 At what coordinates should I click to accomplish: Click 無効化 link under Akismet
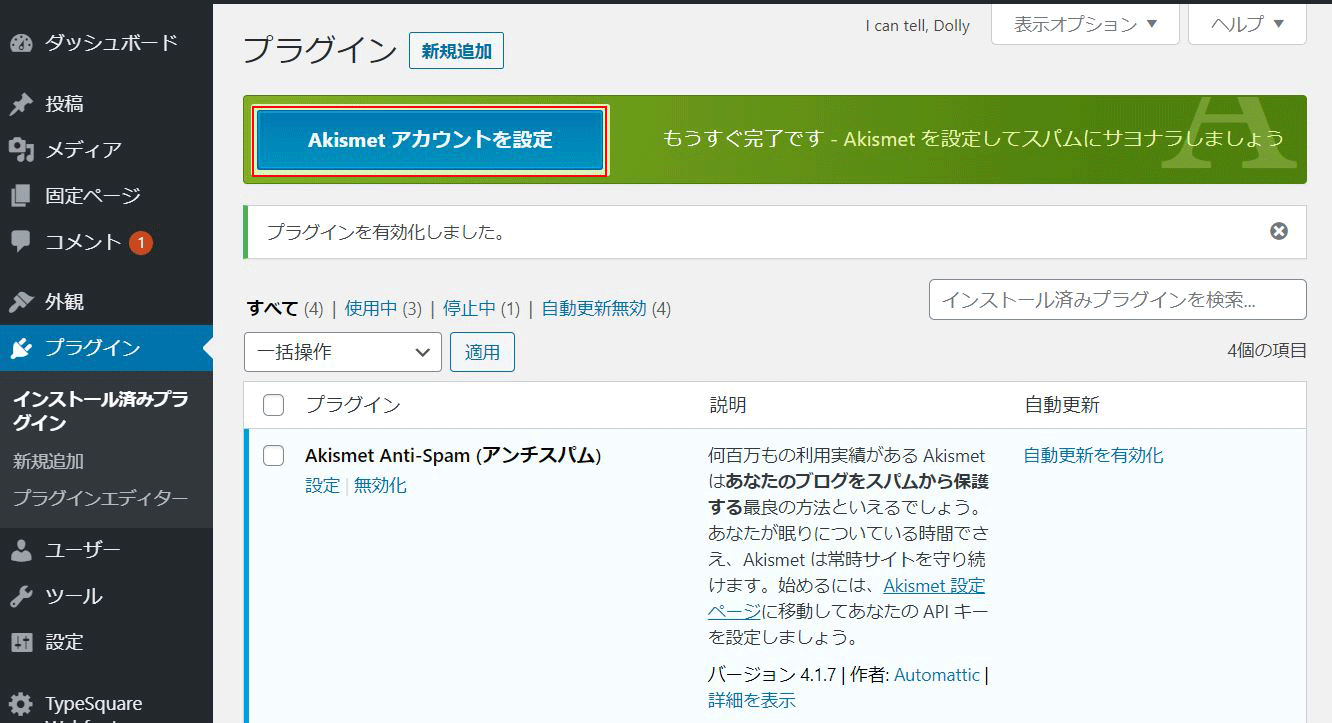tap(380, 486)
